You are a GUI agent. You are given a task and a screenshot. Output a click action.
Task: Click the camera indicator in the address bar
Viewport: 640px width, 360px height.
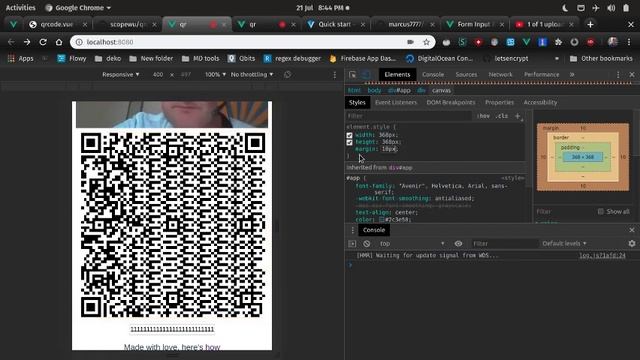(x=411, y=42)
